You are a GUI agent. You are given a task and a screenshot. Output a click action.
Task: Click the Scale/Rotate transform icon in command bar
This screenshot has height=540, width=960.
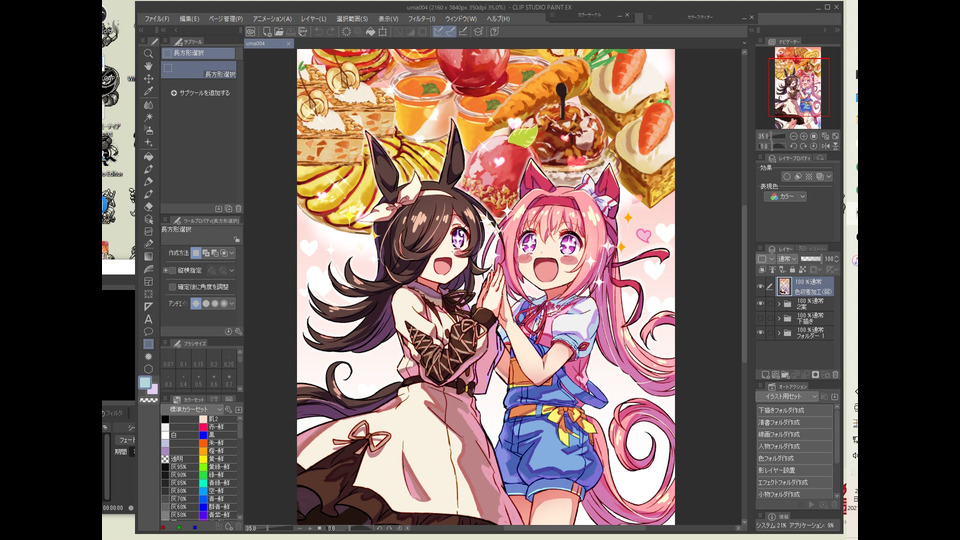383,31
